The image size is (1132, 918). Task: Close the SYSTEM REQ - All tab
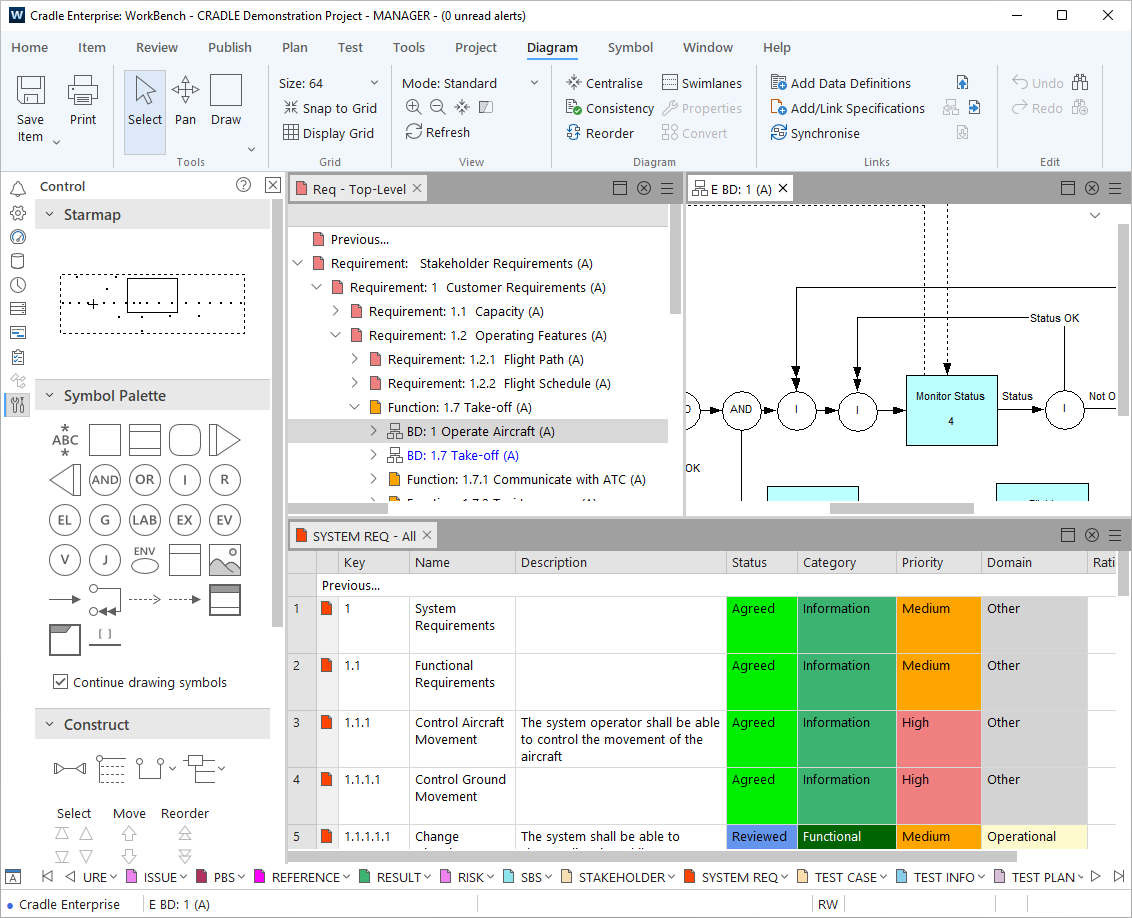pyautogui.click(x=427, y=535)
